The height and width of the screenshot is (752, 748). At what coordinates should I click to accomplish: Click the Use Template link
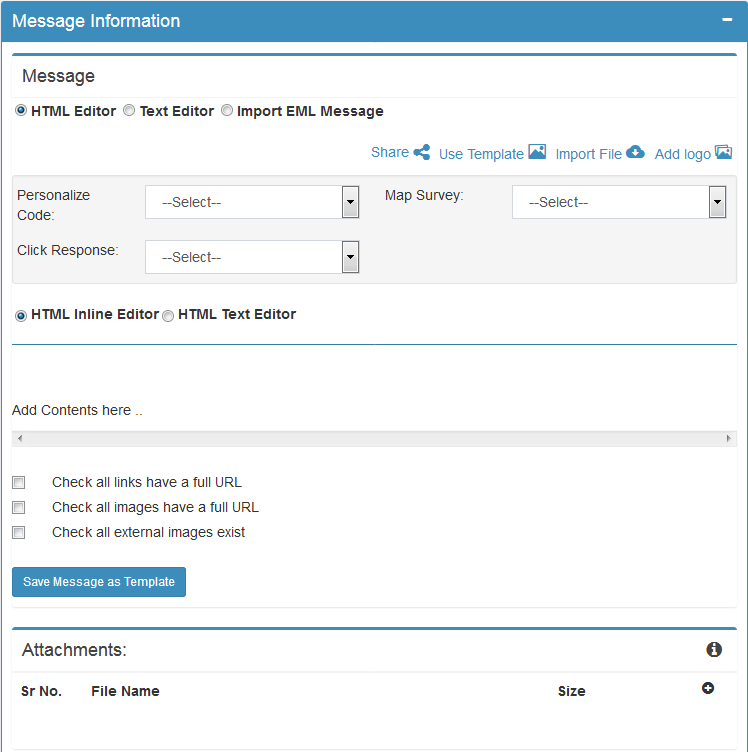[481, 154]
